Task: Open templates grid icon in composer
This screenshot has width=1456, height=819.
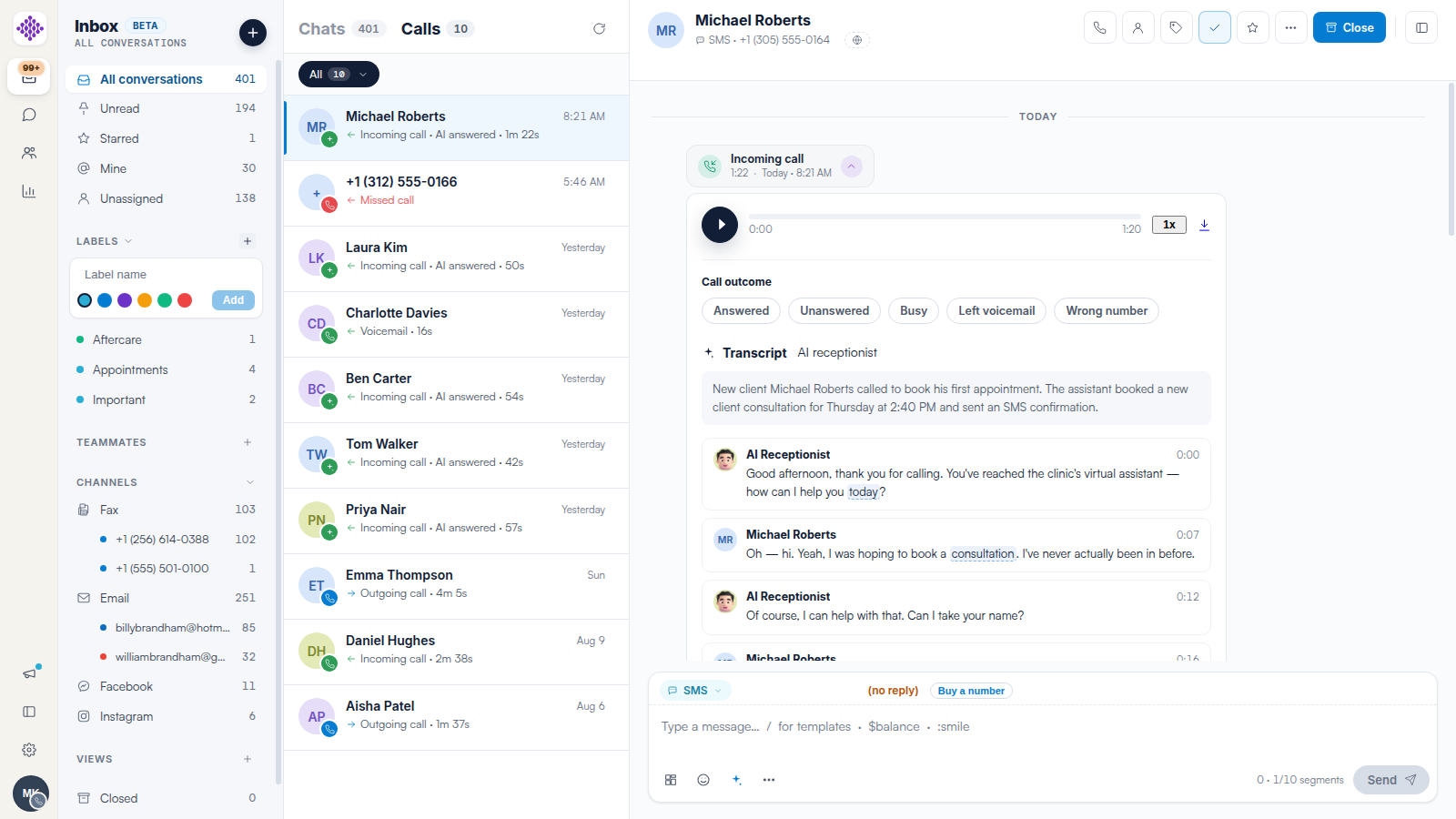Action: tap(671, 780)
